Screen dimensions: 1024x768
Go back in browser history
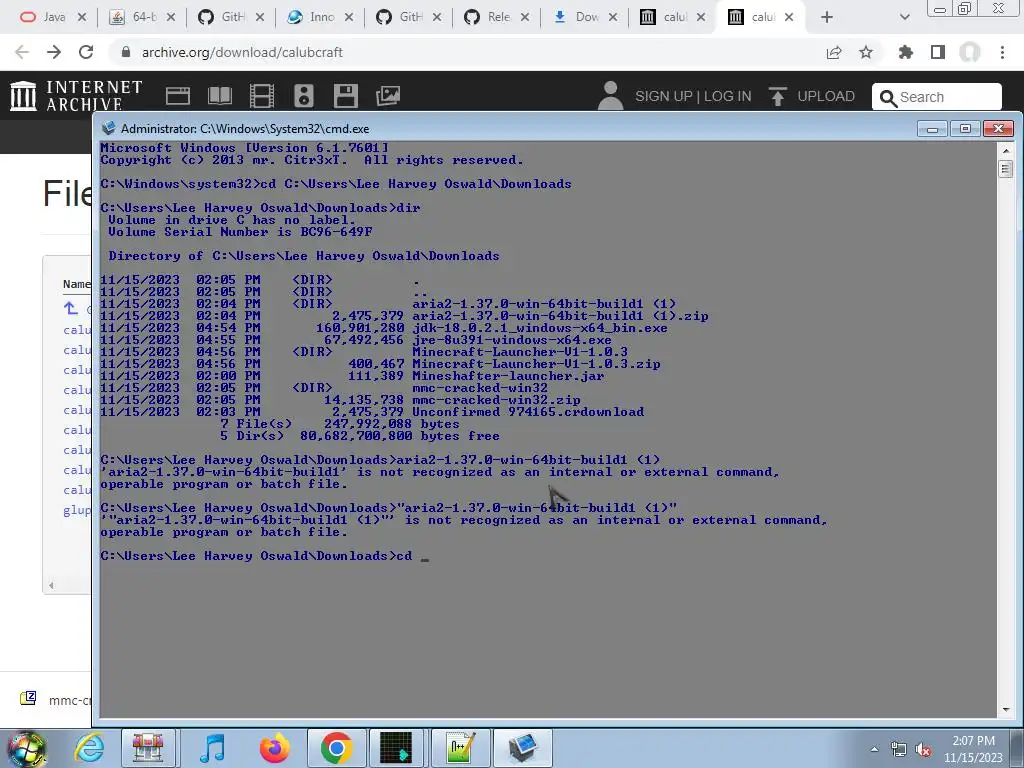coord(22,52)
